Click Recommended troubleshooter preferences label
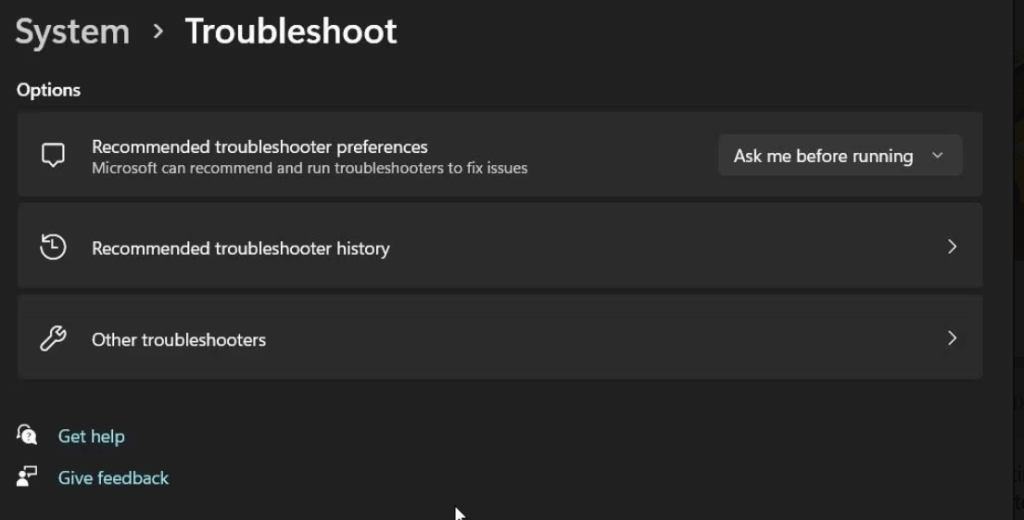 (259, 147)
